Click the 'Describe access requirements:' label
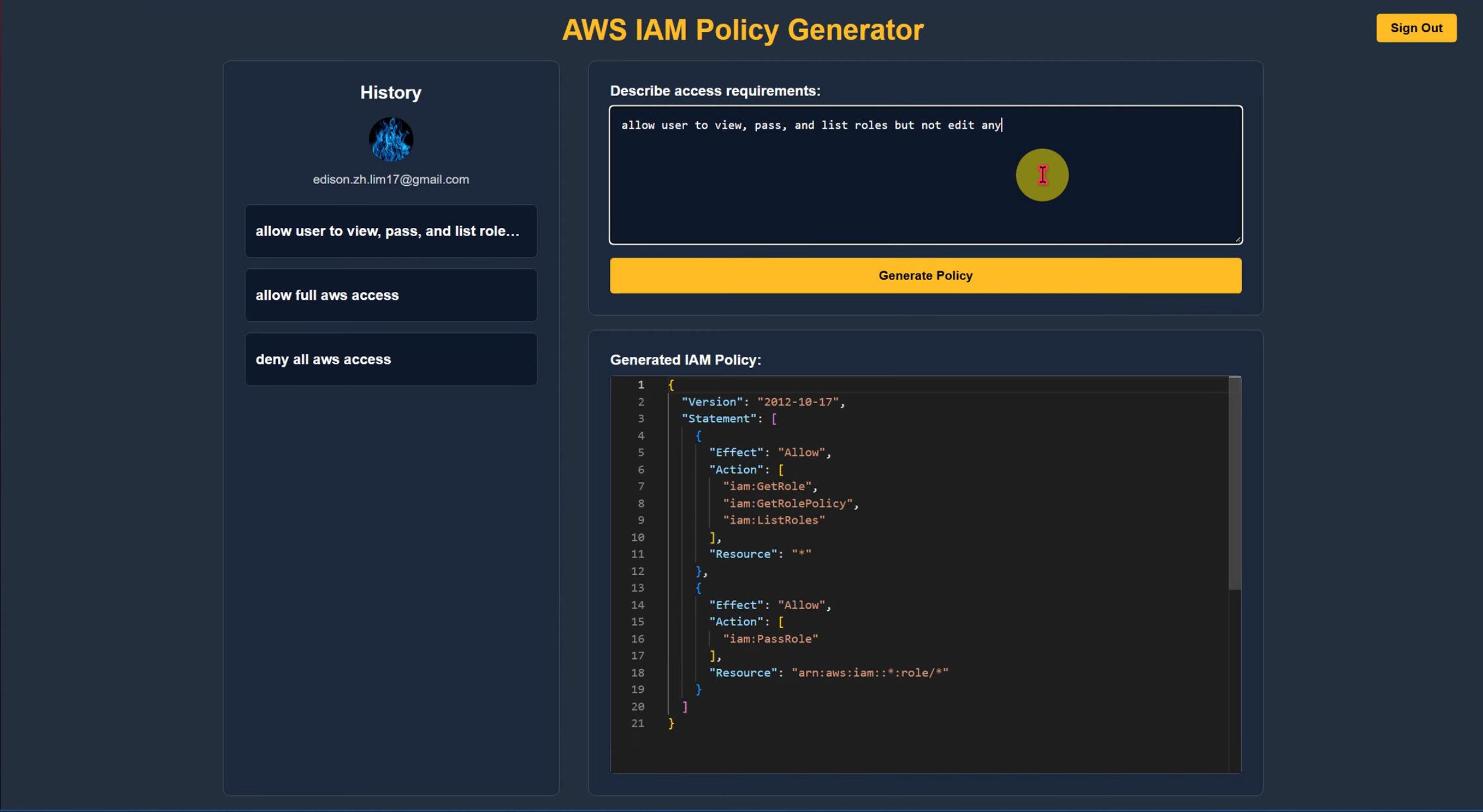The image size is (1483, 812). [x=715, y=91]
